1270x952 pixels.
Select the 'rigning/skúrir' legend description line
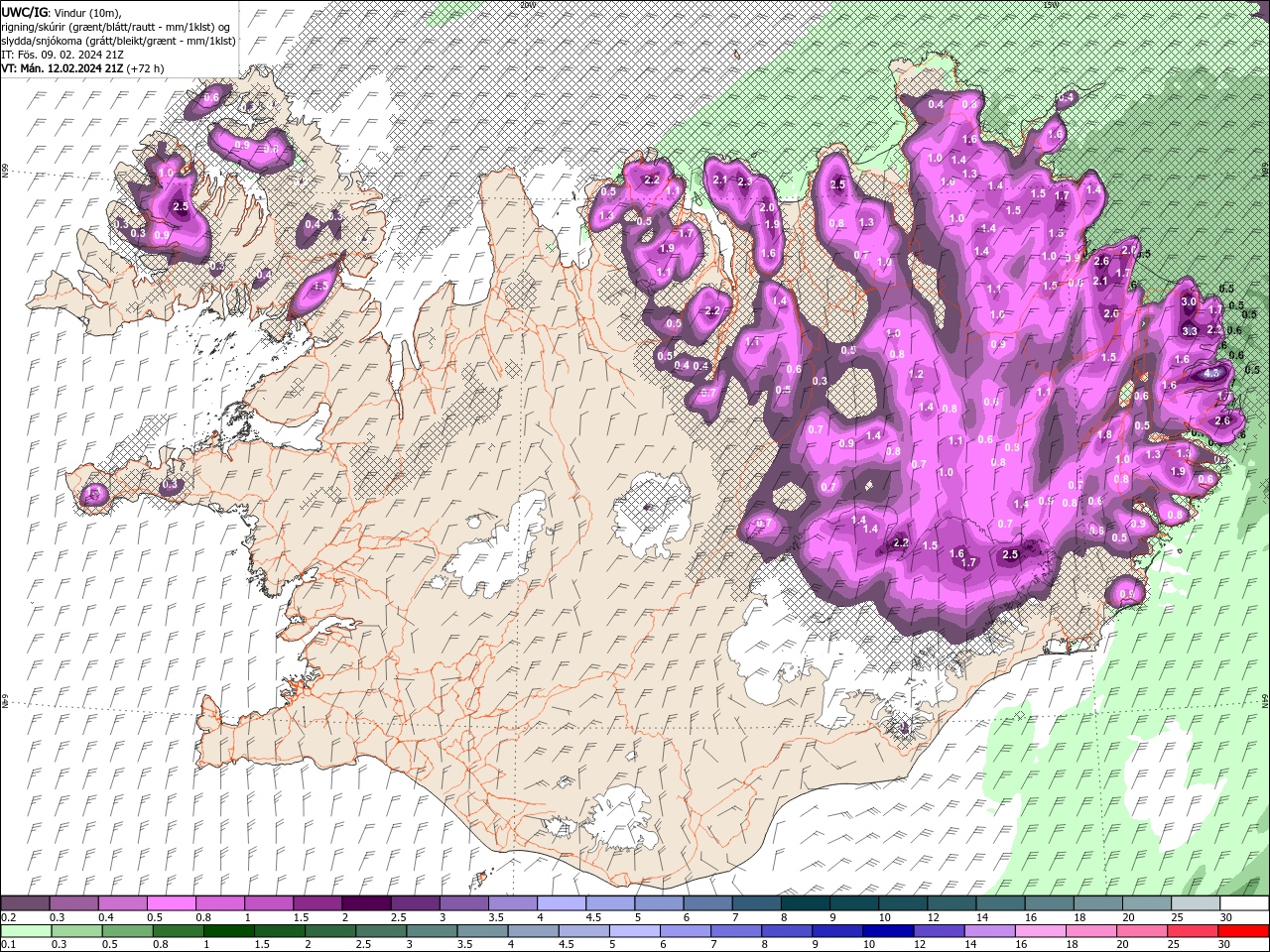116,27
